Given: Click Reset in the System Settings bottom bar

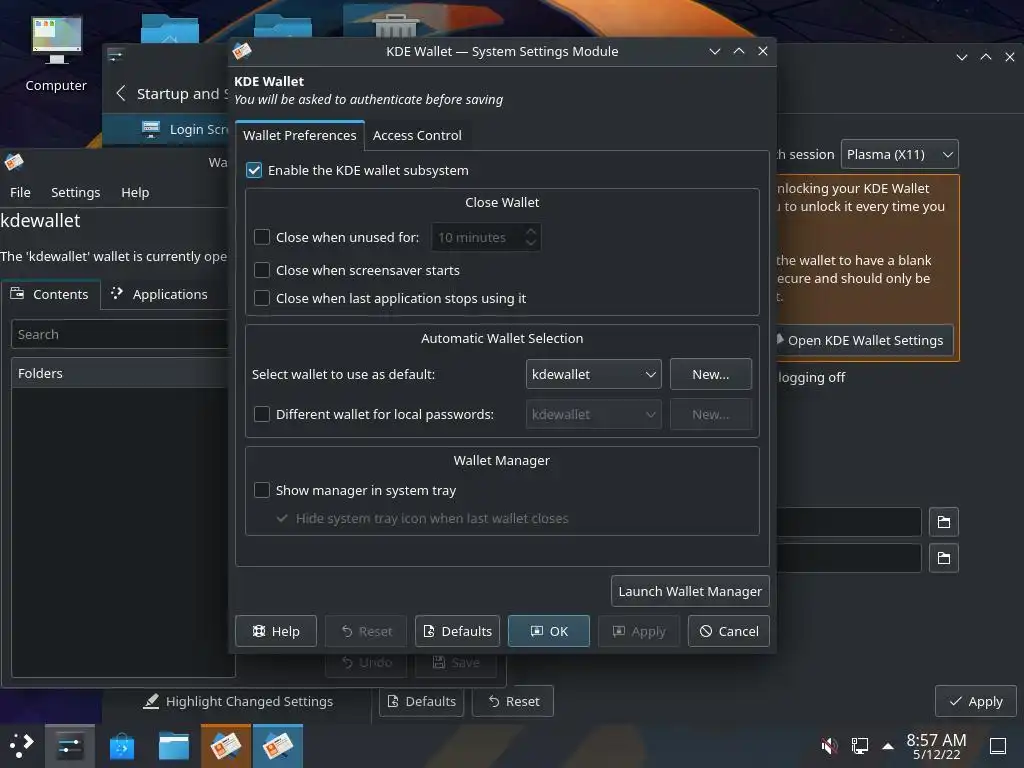Looking at the screenshot, I should tap(513, 701).
